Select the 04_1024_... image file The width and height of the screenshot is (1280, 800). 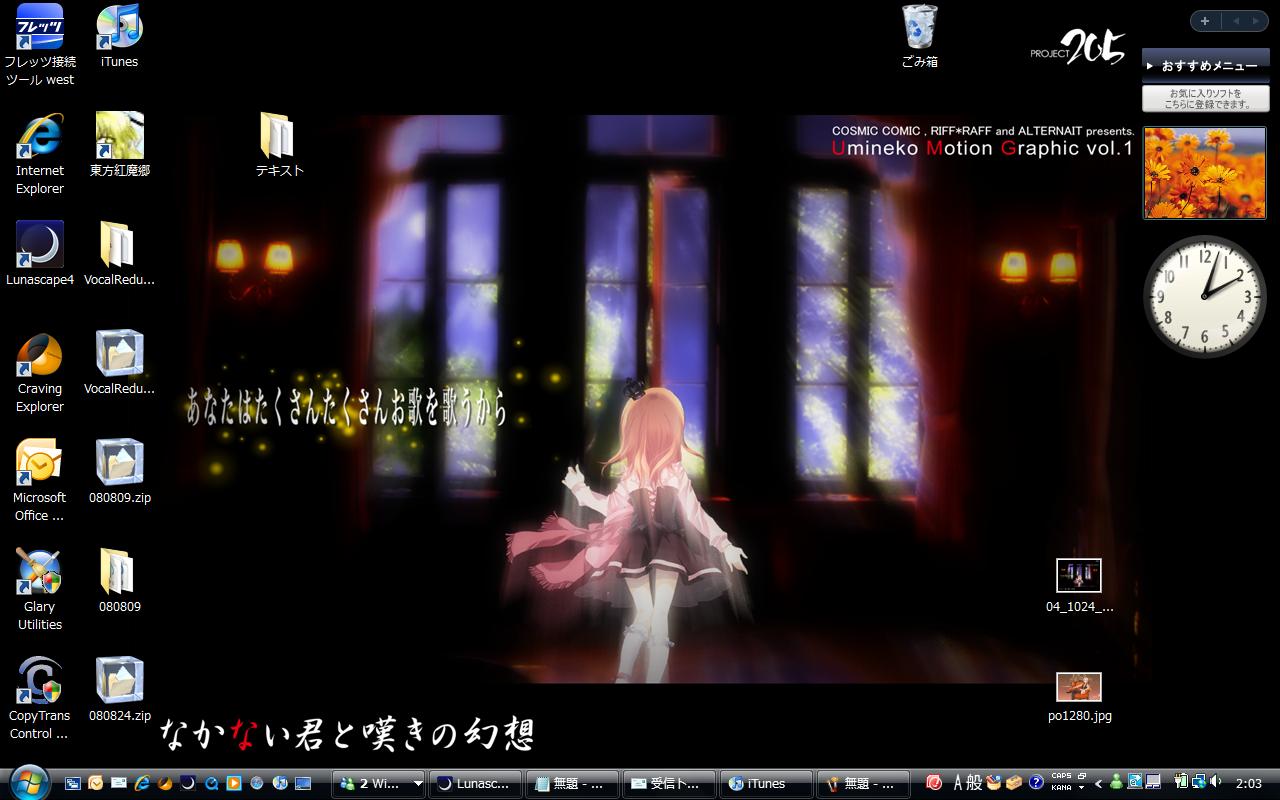[1079, 586]
